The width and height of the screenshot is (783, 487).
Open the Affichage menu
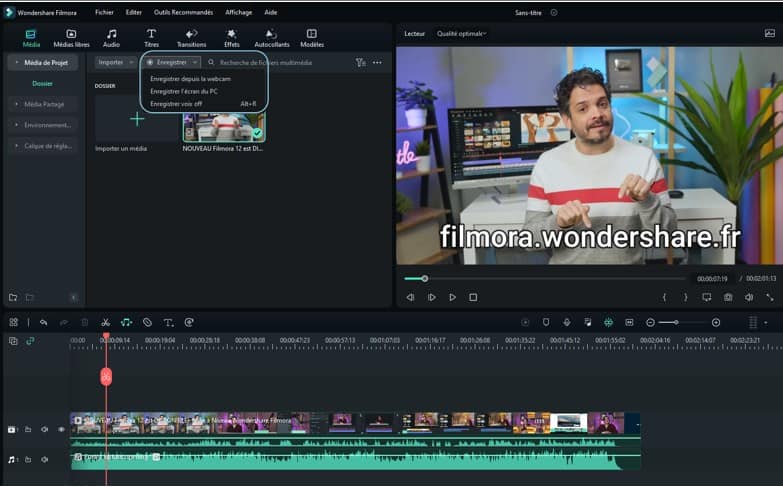238,12
